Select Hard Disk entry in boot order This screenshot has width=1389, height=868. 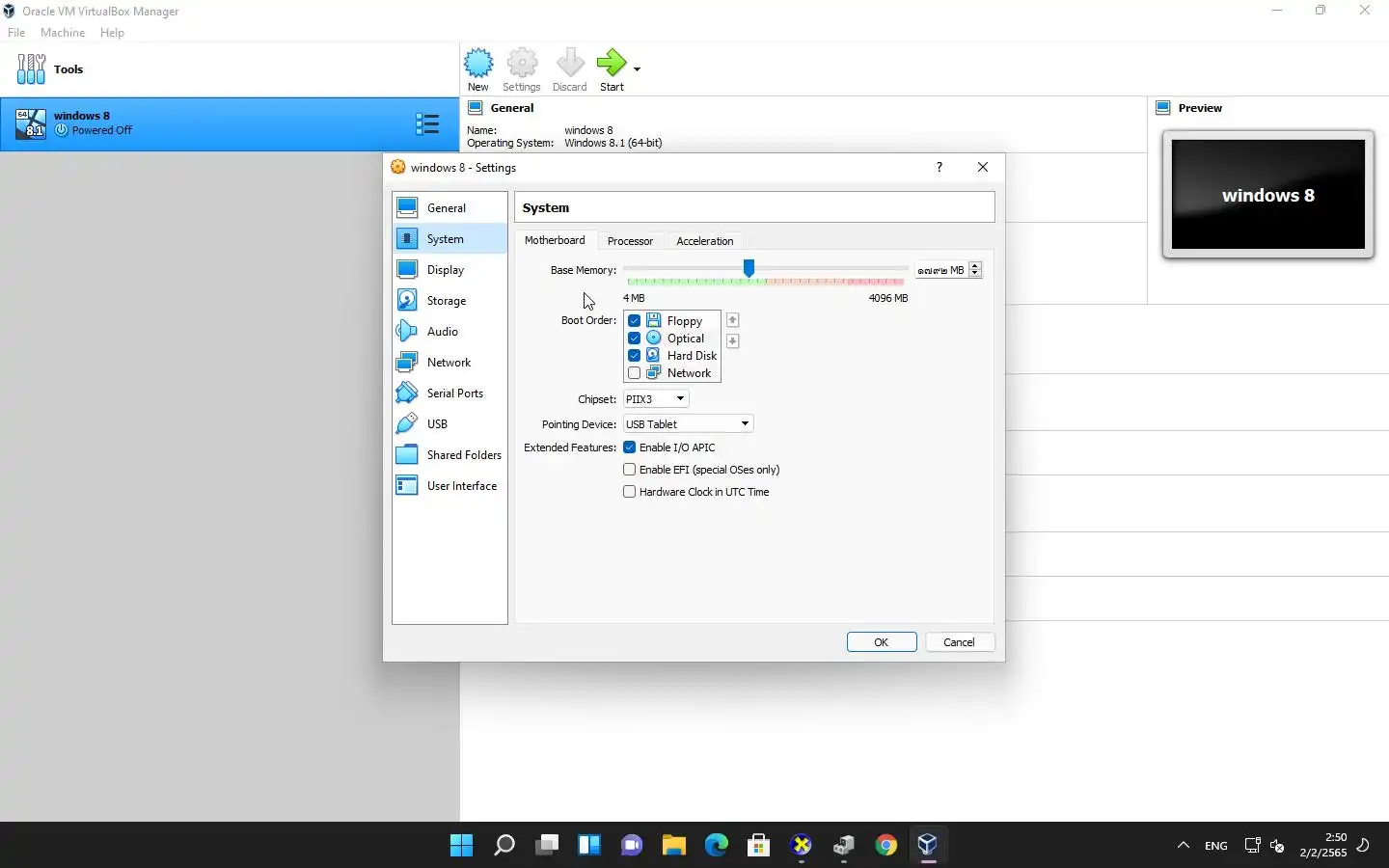692,356
